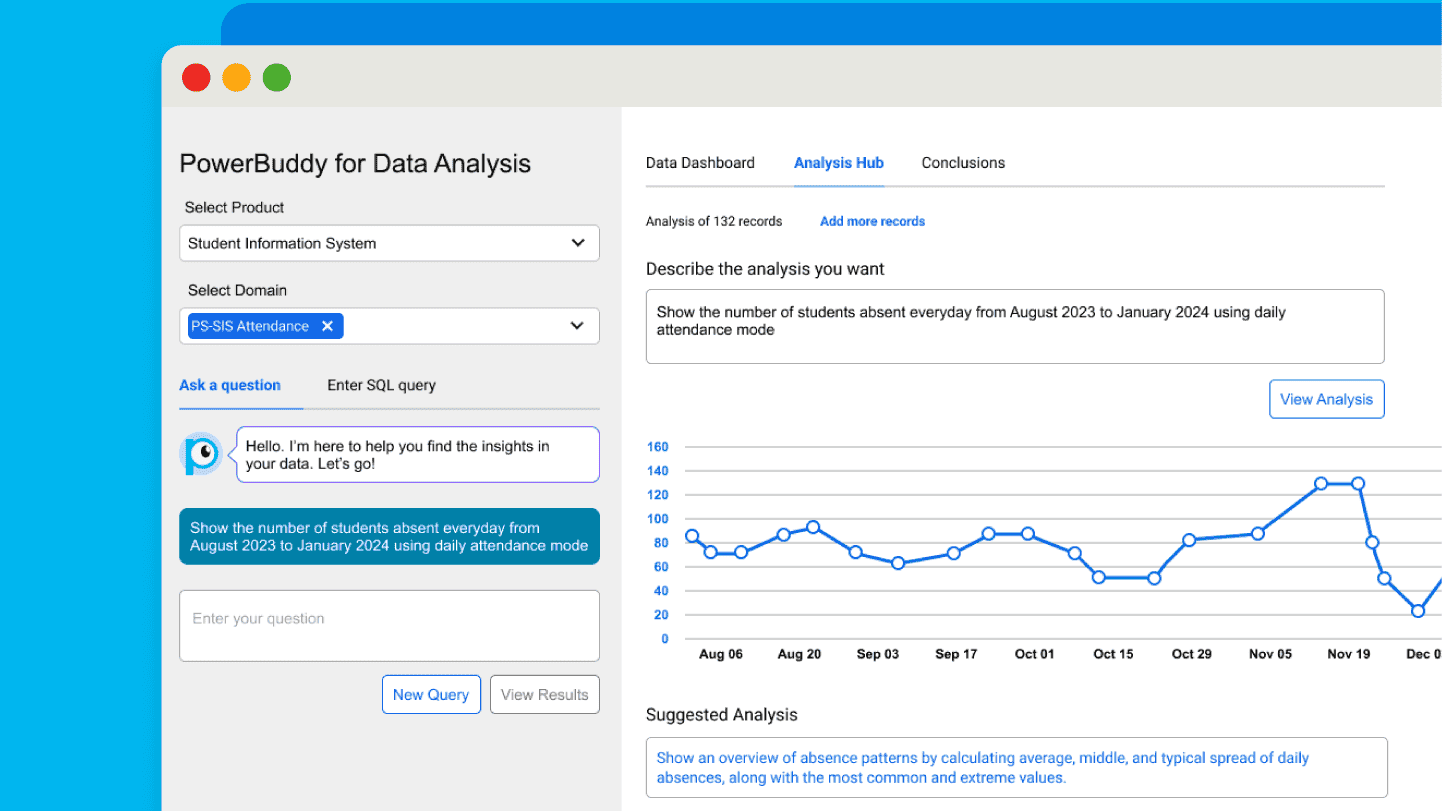Select the Analysis Hub tab
Image resolution: width=1442 pixels, height=811 pixels.
(838, 162)
